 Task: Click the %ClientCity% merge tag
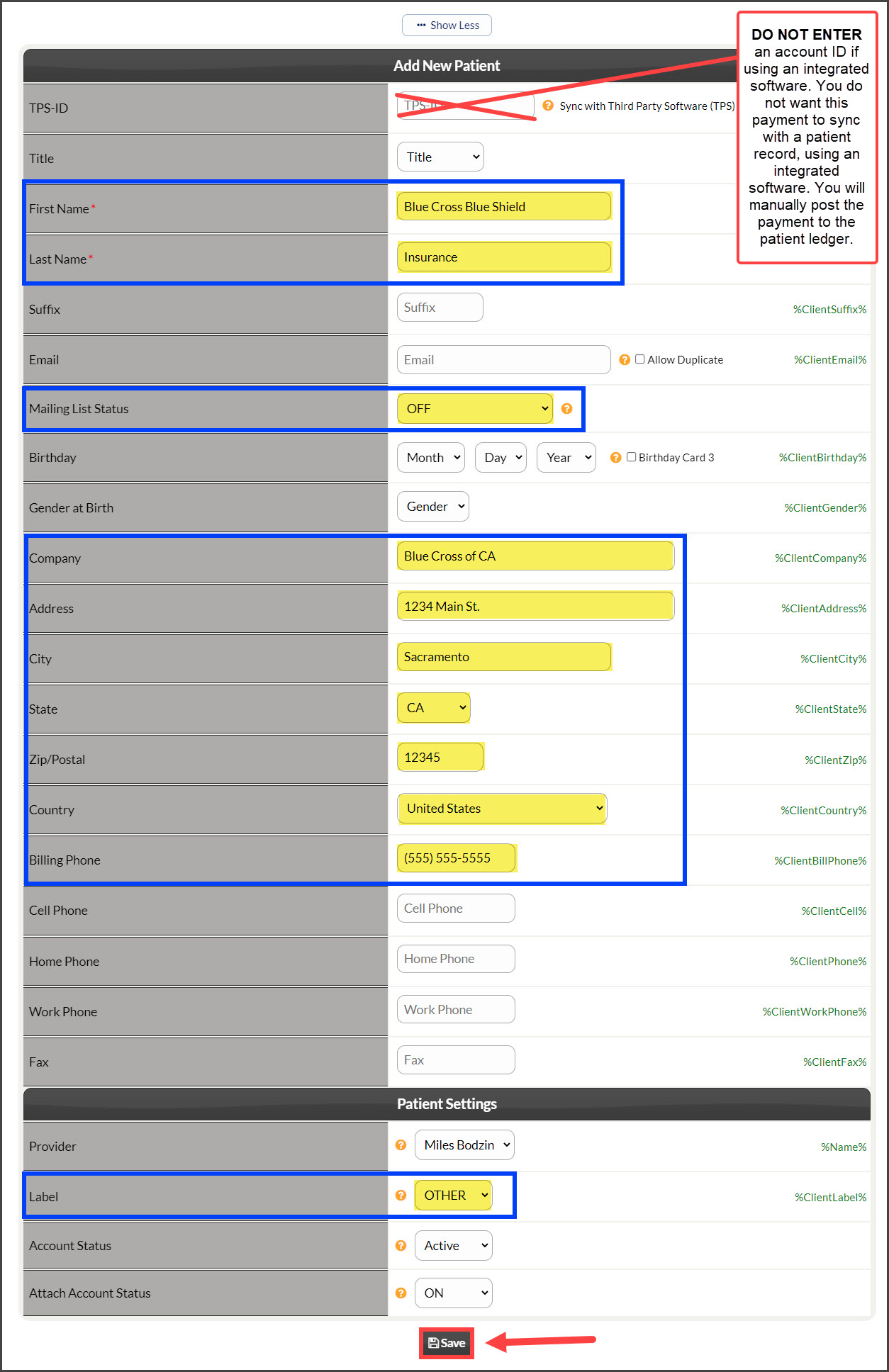tap(834, 659)
